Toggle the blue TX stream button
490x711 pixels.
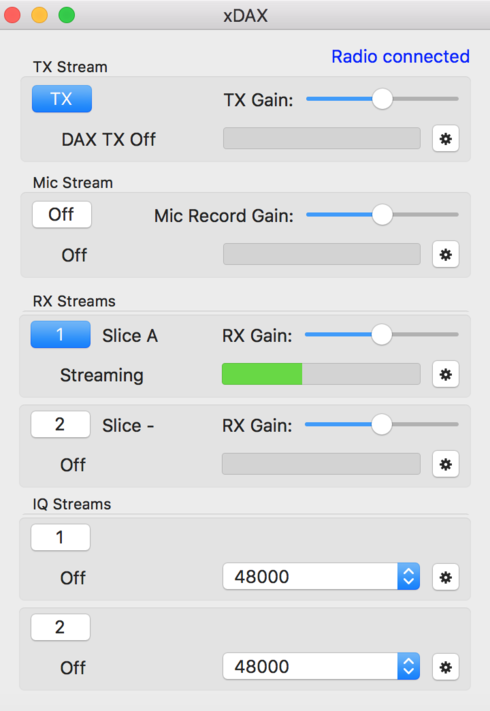coord(62,99)
